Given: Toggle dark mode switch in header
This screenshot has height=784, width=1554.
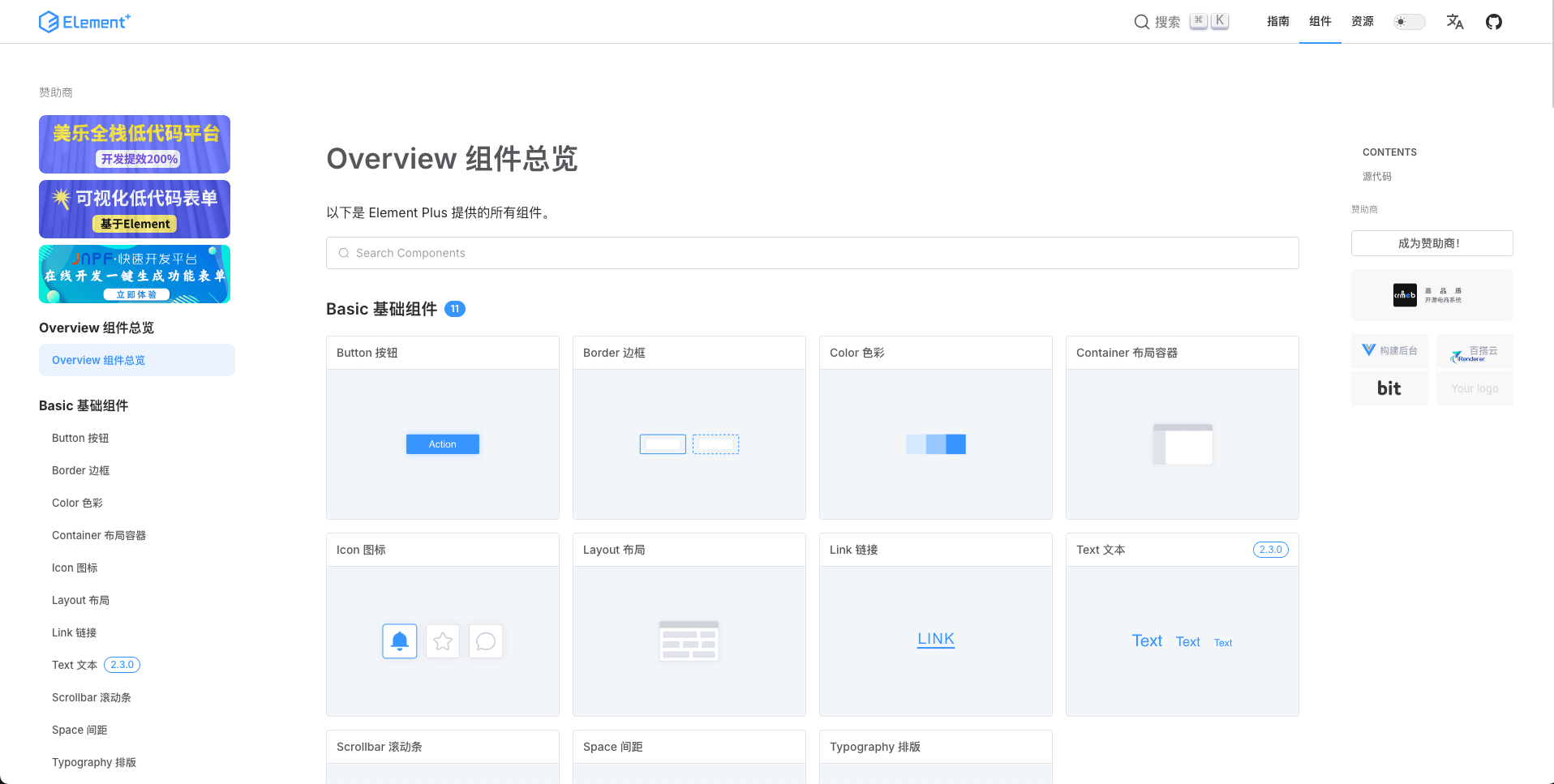Looking at the screenshot, I should (1409, 22).
